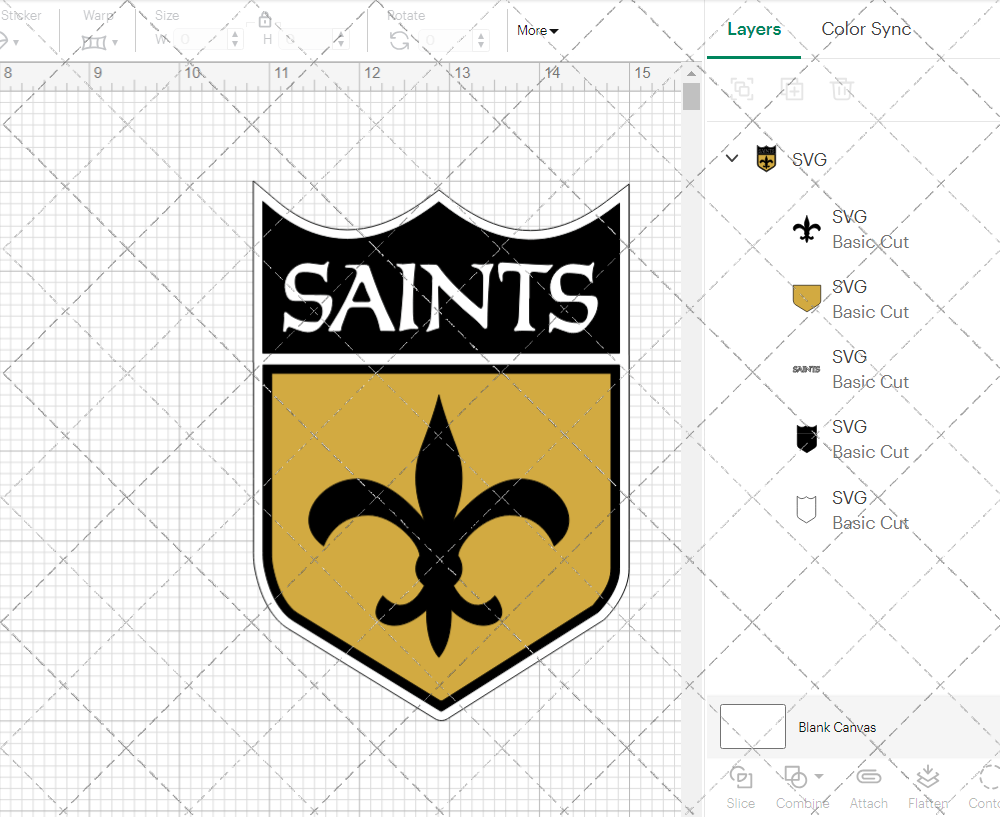This screenshot has width=1000, height=817.
Task: Toggle the size lock icon
Action: tap(265, 19)
